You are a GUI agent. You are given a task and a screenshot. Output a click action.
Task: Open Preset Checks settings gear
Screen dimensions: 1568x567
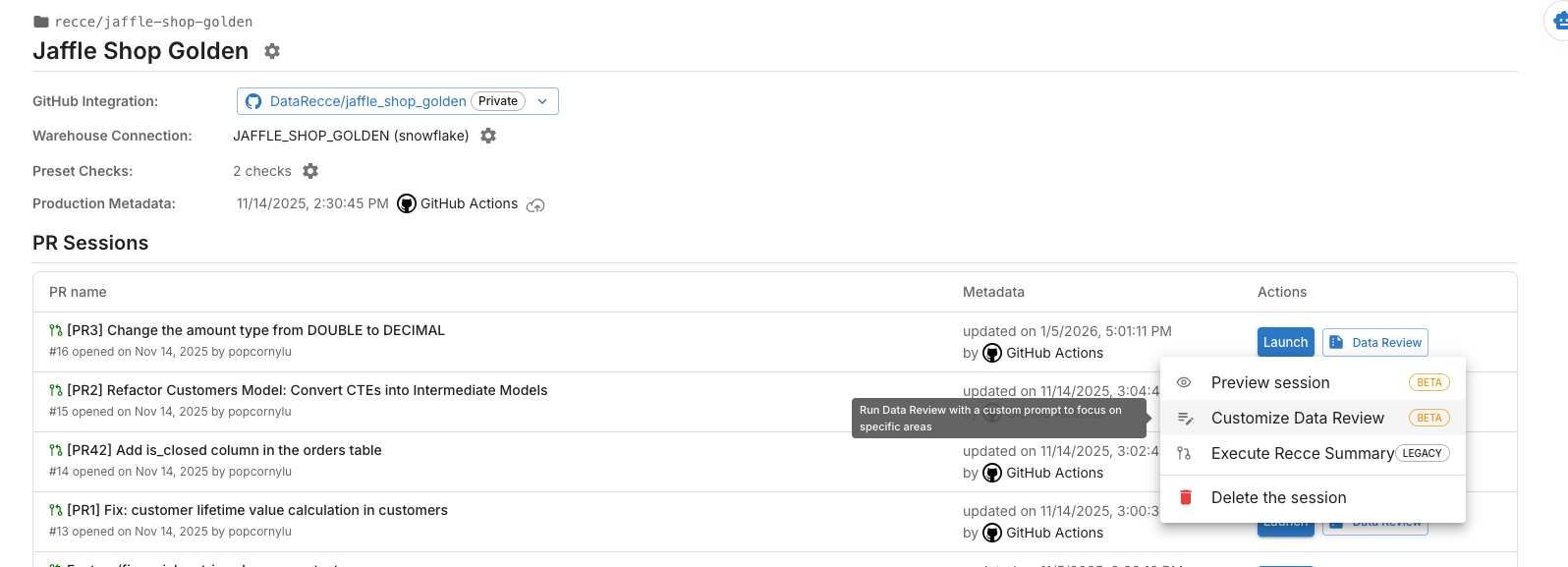(x=310, y=171)
